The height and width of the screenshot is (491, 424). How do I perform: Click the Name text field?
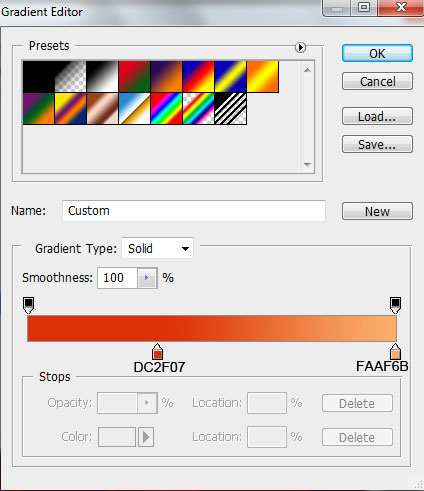pos(194,211)
